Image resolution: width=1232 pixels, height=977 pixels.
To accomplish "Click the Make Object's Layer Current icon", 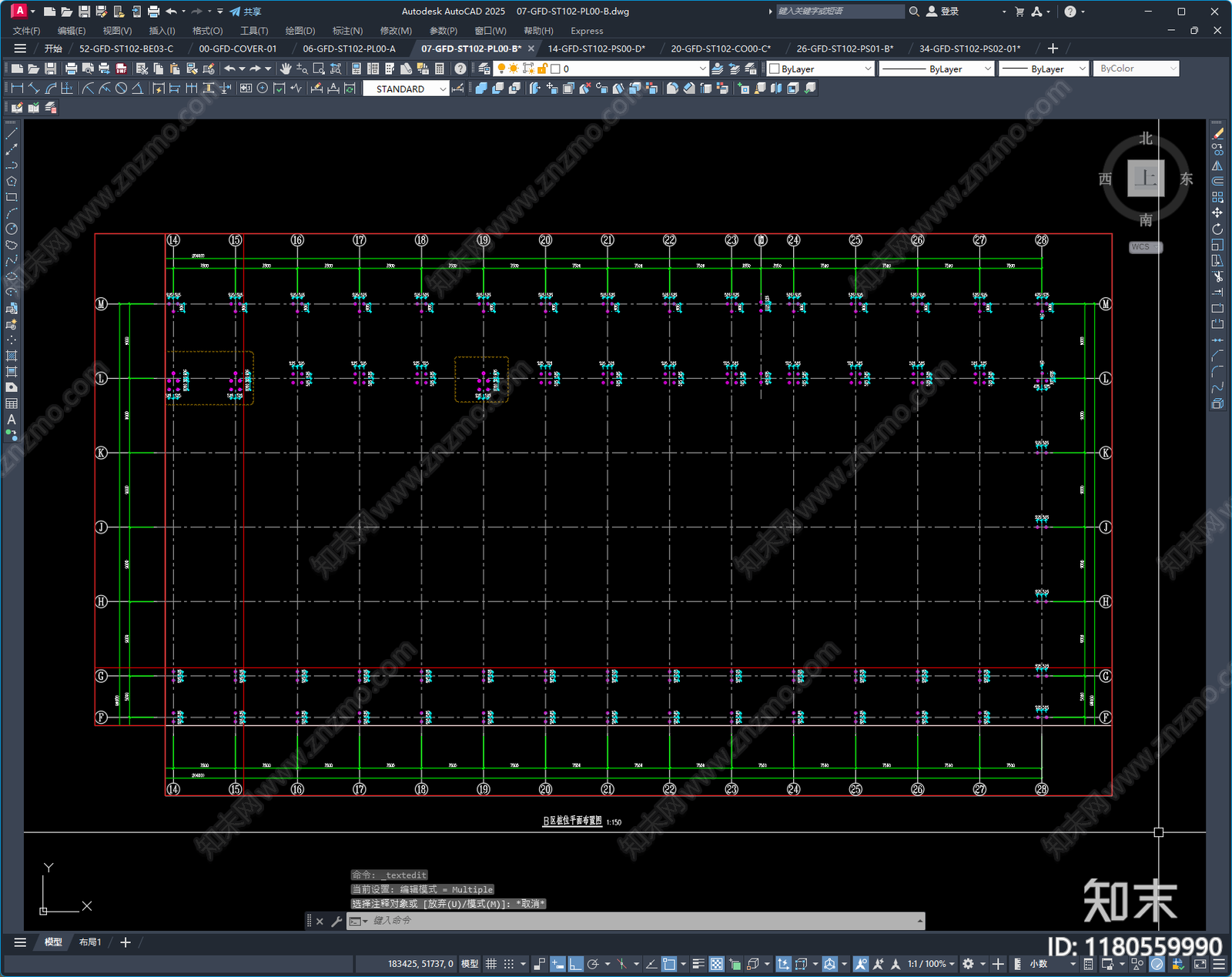I will [x=718, y=69].
